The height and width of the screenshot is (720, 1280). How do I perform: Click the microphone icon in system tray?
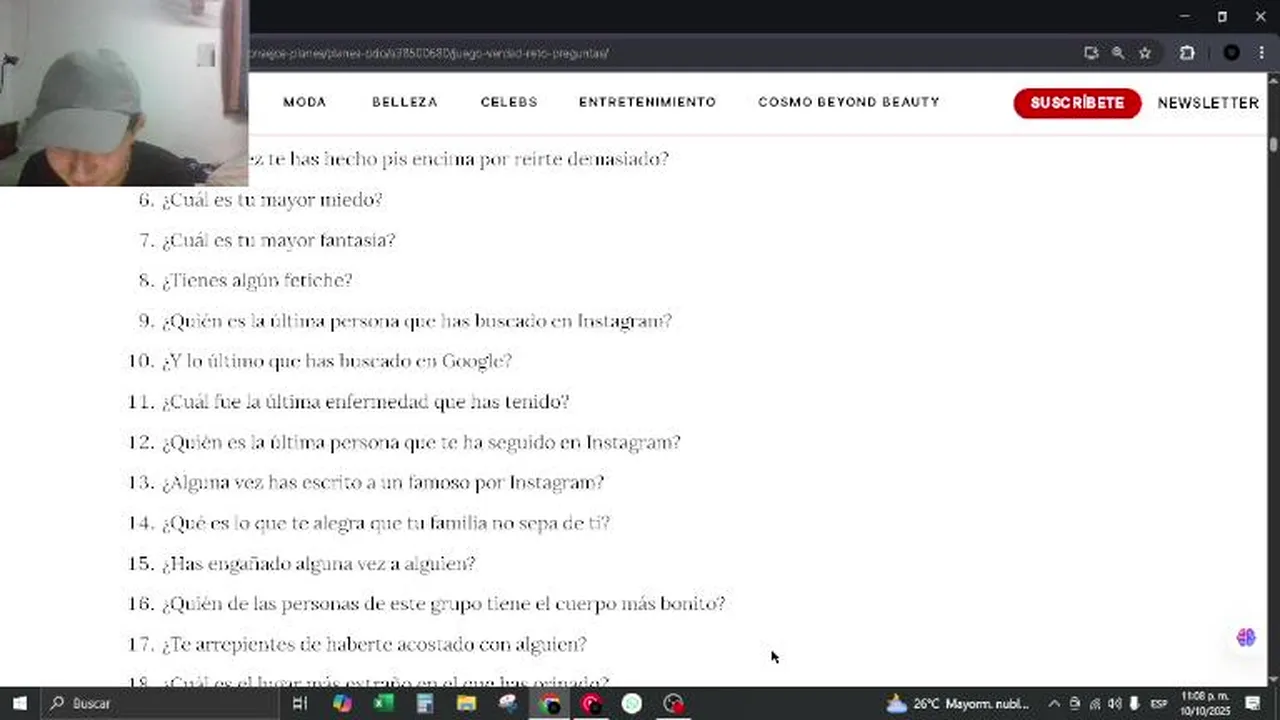(x=1134, y=703)
